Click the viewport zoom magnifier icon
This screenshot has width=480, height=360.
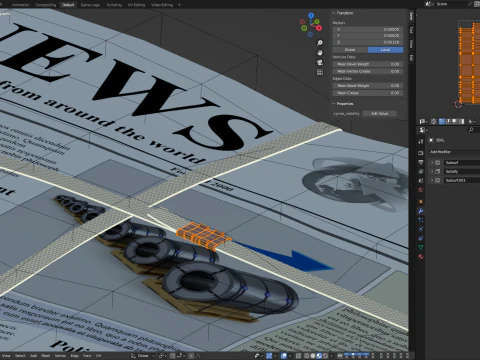[x=320, y=43]
